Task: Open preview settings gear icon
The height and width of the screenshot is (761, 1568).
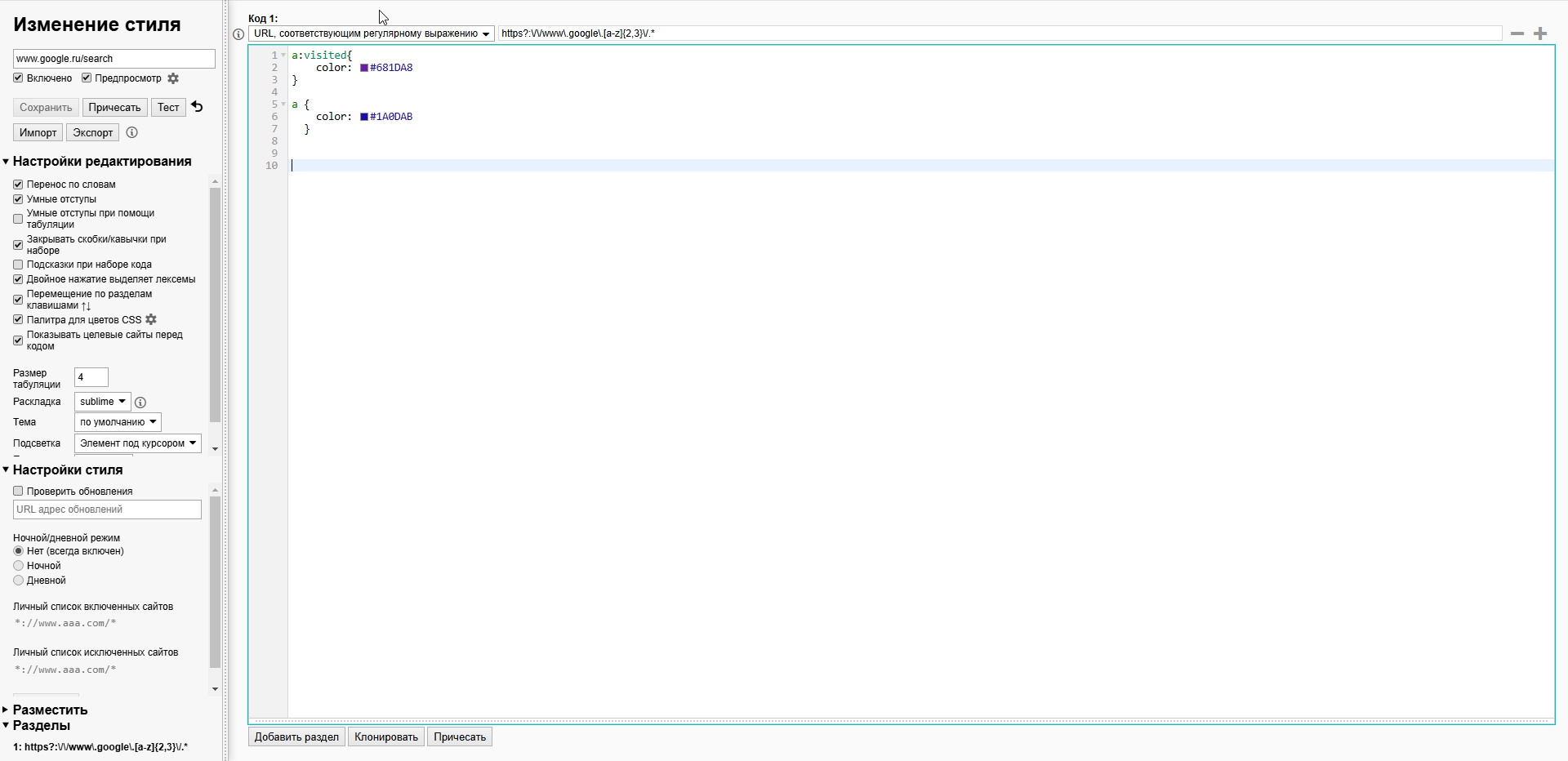Action: point(173,78)
